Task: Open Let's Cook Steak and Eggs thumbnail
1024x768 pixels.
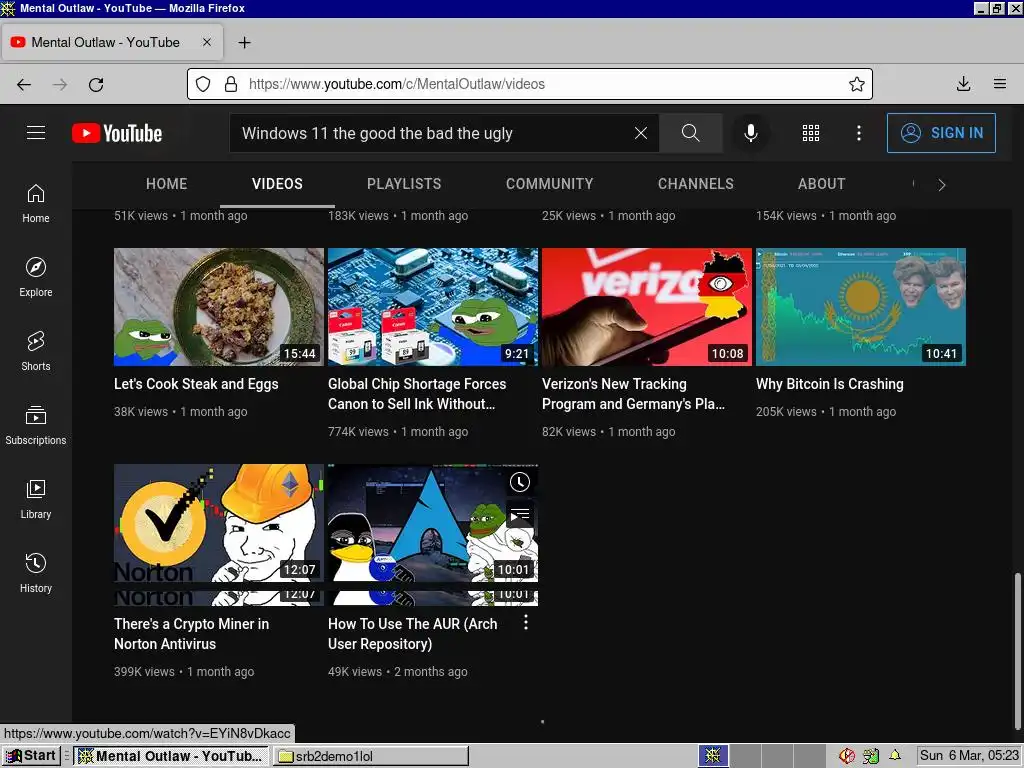Action: (219, 307)
